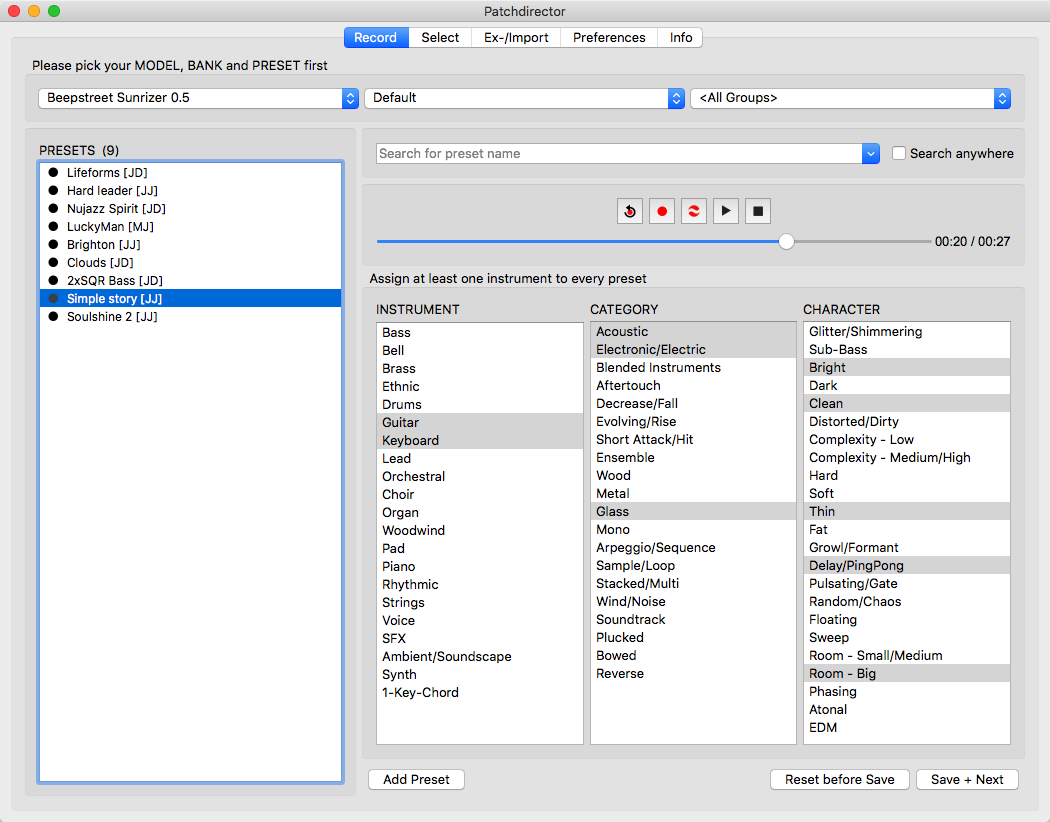This screenshot has width=1050, height=822.
Task: Select Synth in the Instrument list
Action: point(479,675)
